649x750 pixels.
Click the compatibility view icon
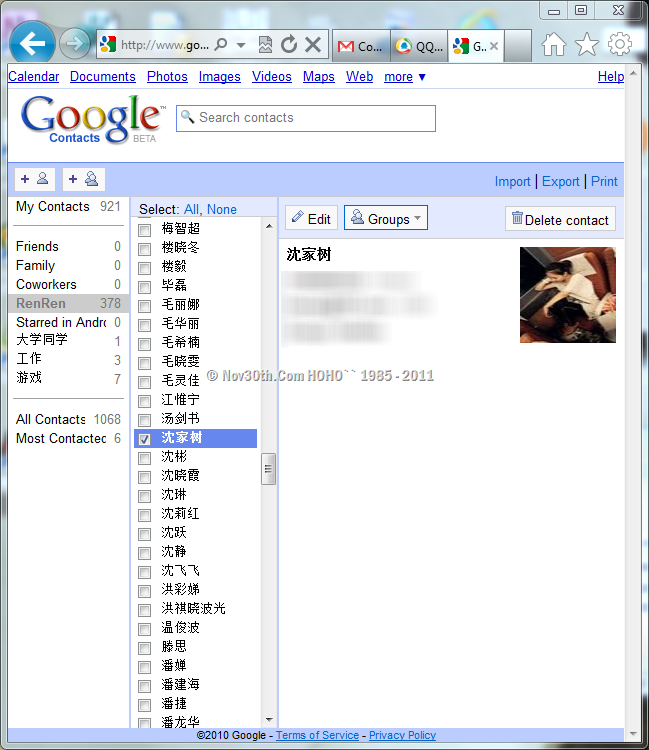pos(265,45)
